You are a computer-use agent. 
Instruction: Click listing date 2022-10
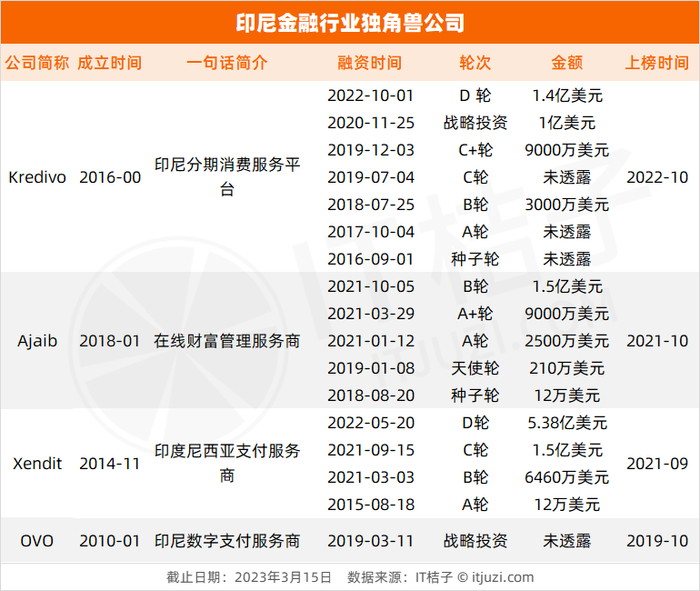(x=657, y=178)
